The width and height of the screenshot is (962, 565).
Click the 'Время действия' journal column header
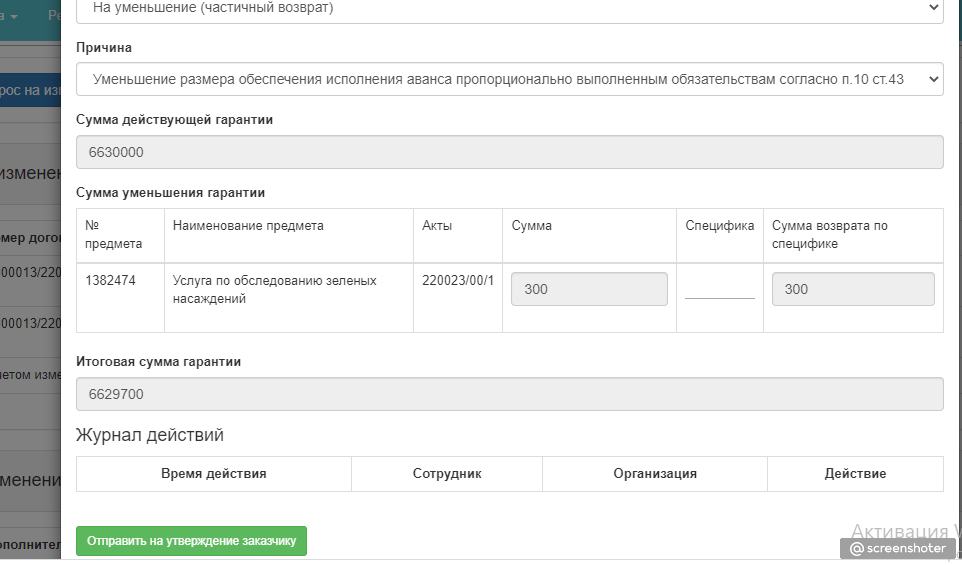tap(213, 474)
